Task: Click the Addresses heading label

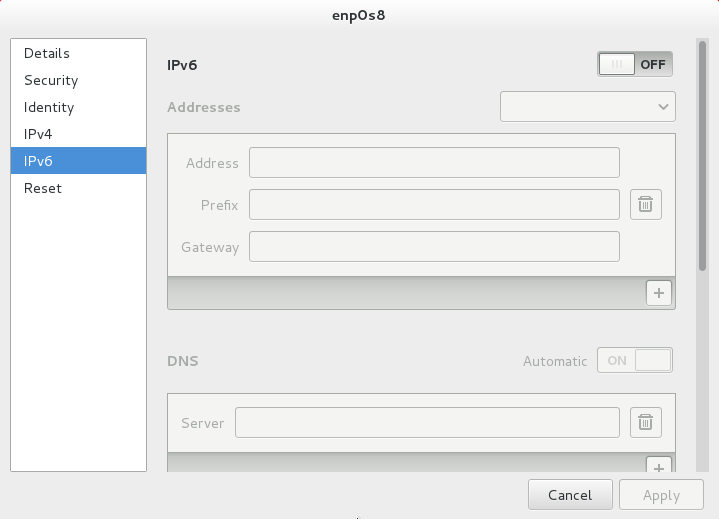Action: [204, 107]
